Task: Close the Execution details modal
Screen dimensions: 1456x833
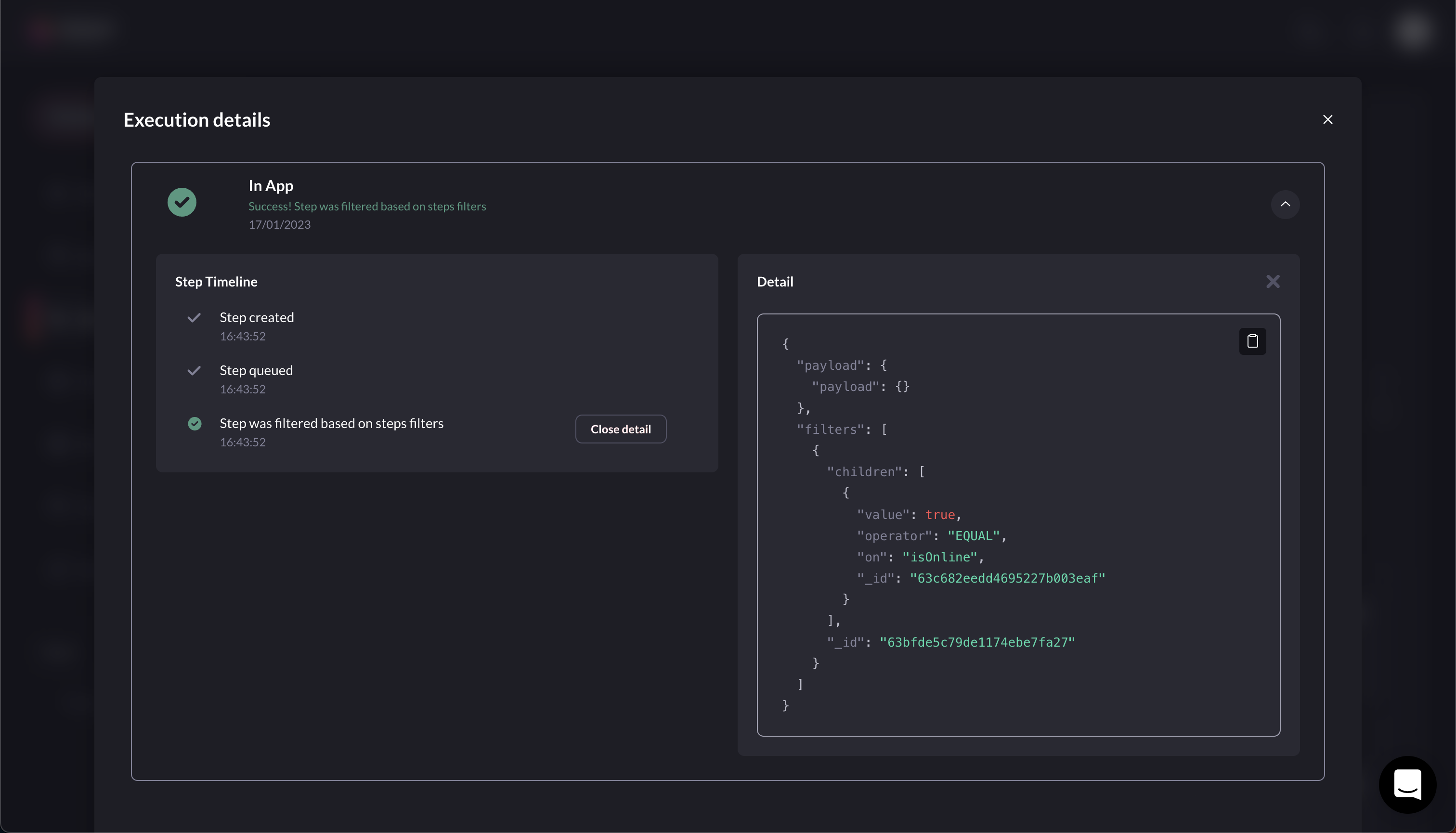Action: tap(1327, 119)
